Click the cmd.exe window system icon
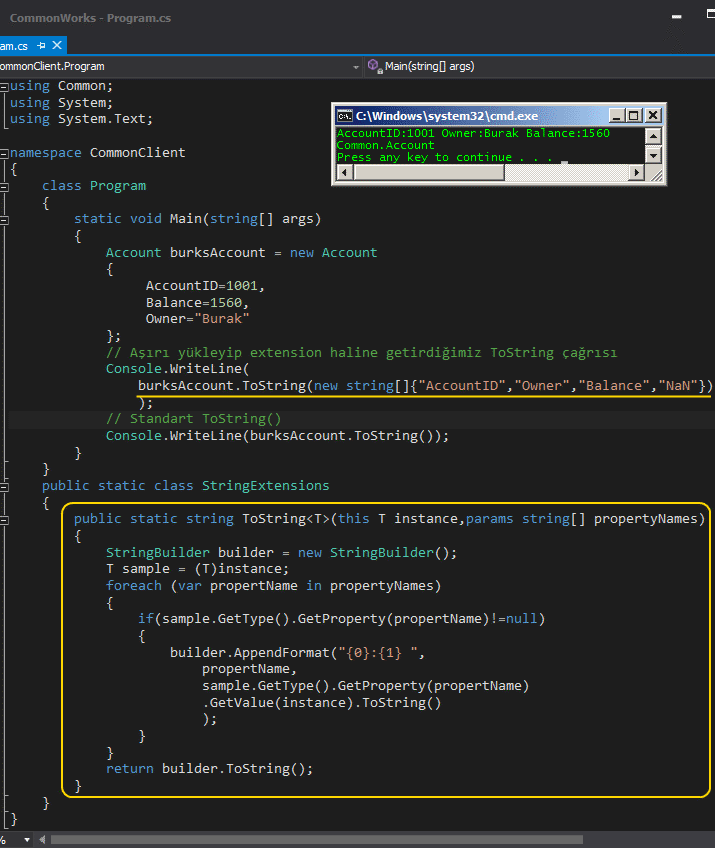 [344, 116]
